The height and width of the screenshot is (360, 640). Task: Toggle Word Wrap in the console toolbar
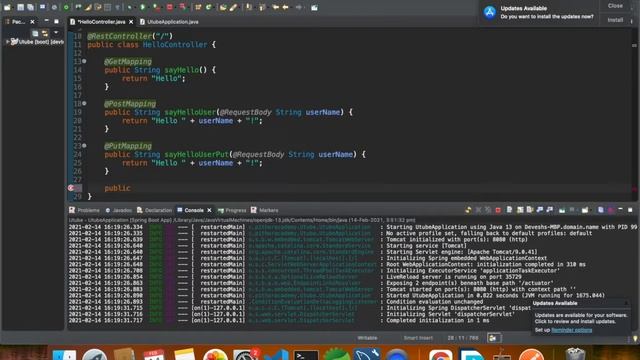530,210
